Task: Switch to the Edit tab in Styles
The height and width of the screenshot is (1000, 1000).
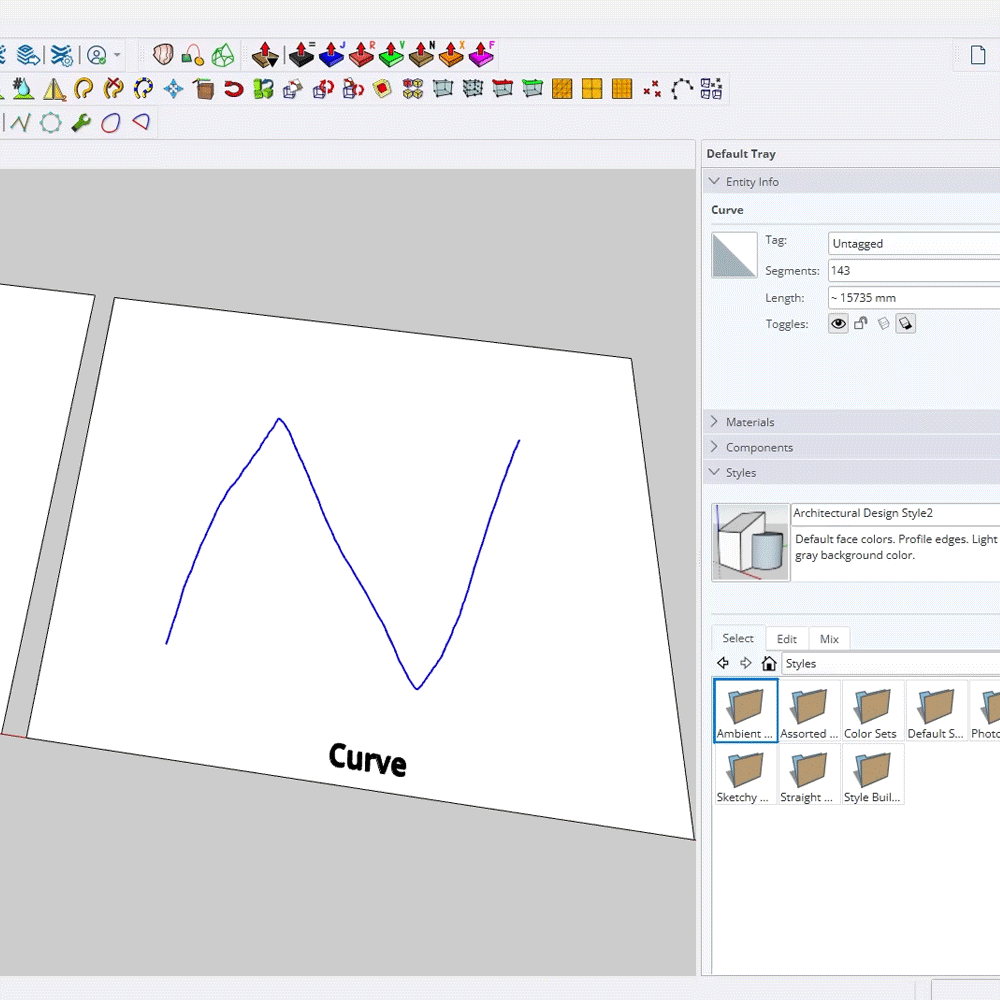Action: 787,639
